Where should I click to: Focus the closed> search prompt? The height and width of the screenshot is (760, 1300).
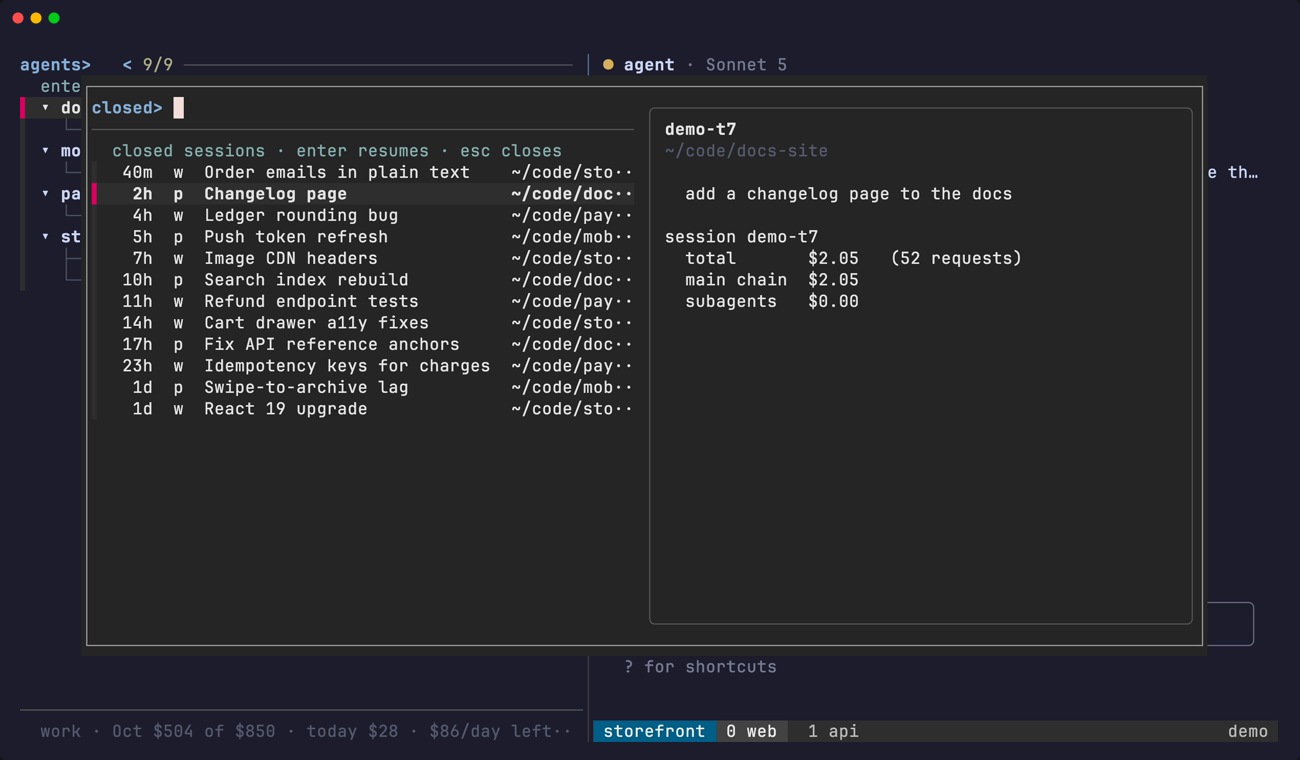pyautogui.click(x=362, y=108)
